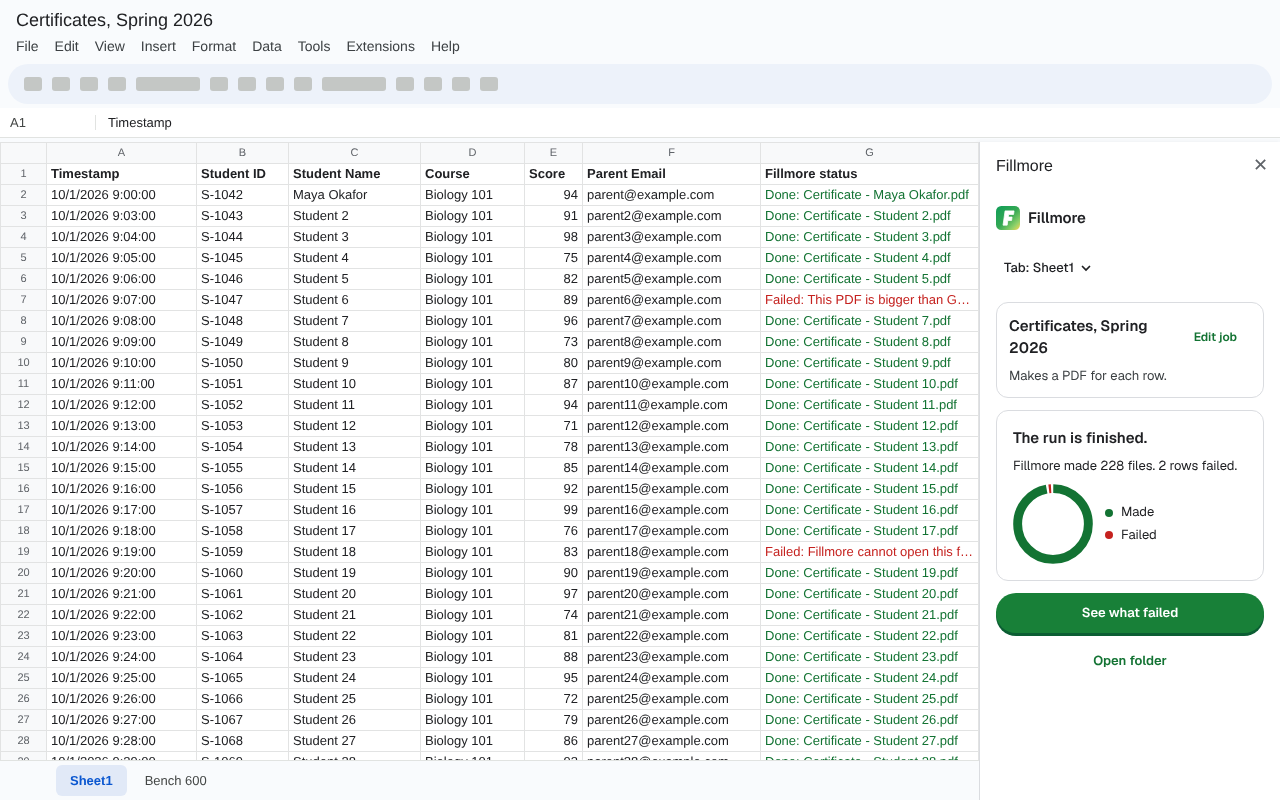
Task: Switch to the Sheet1 sheet tab at bottom
Action: (x=91, y=780)
